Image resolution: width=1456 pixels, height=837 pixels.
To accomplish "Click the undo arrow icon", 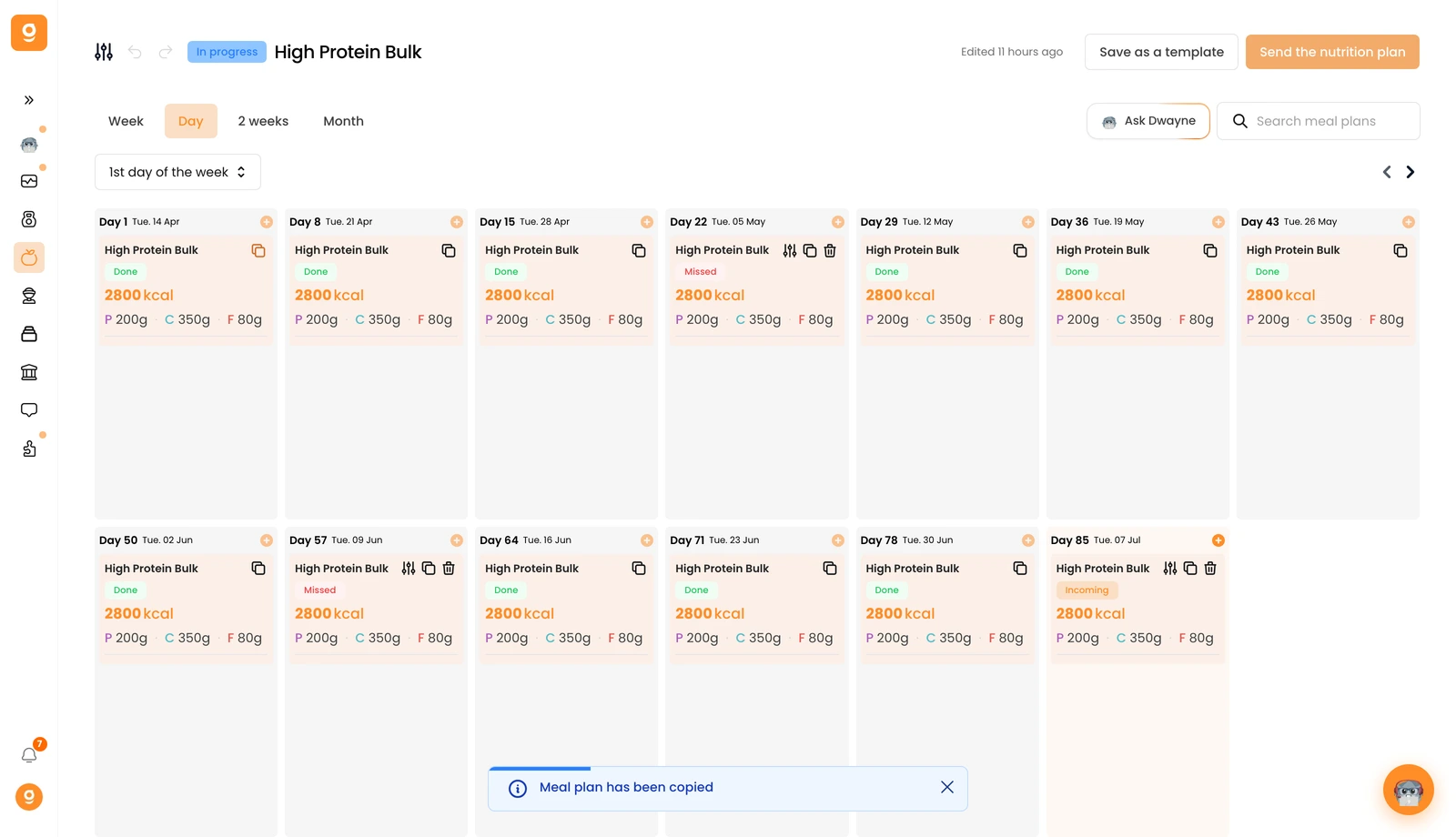I will coord(135,52).
